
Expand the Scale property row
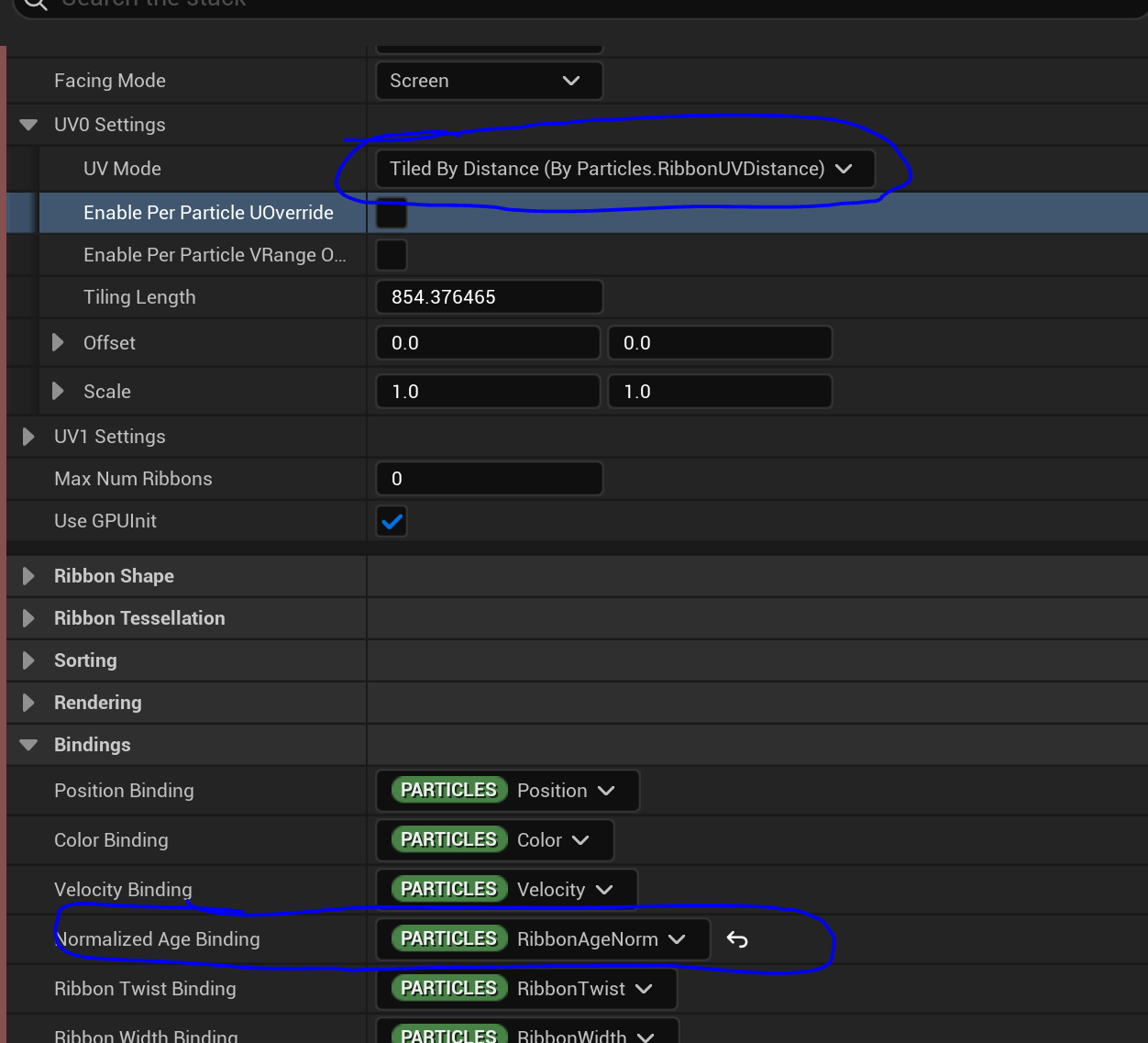click(x=58, y=392)
